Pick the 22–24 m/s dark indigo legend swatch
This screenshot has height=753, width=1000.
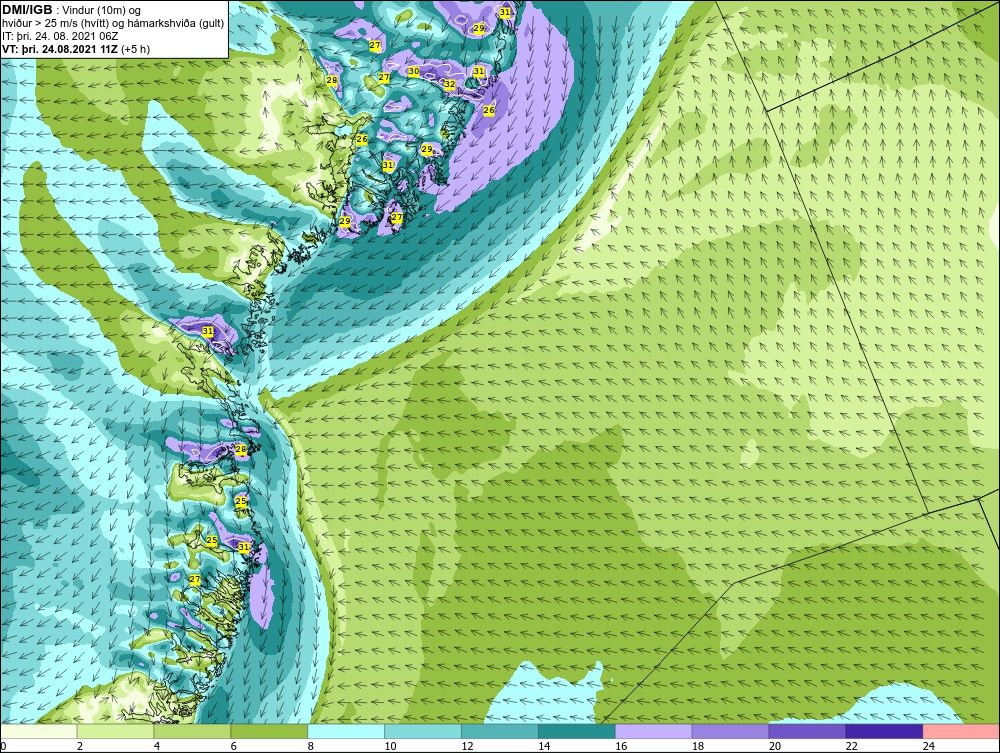(884, 731)
